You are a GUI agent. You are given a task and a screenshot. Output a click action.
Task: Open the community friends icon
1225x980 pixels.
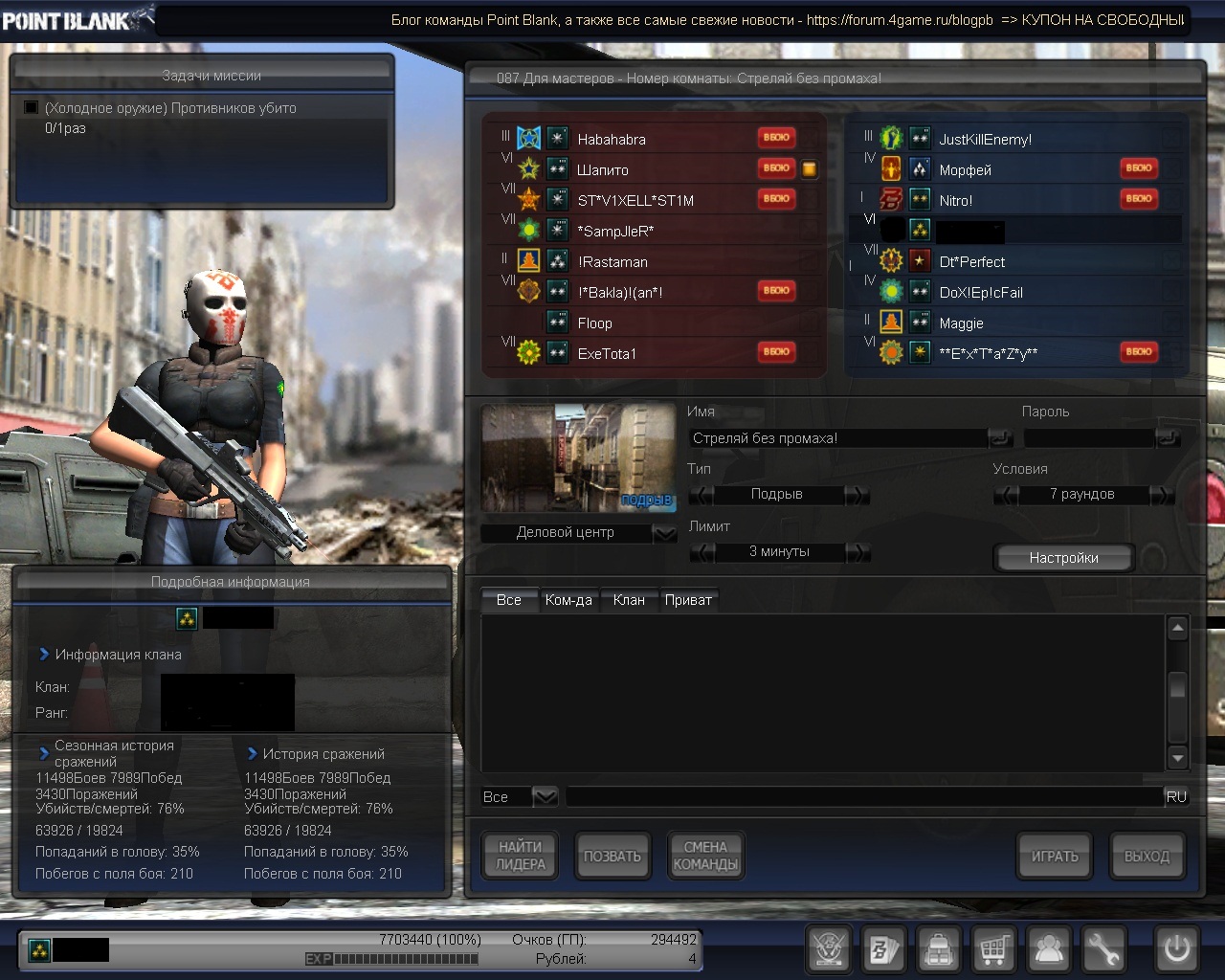(1049, 949)
